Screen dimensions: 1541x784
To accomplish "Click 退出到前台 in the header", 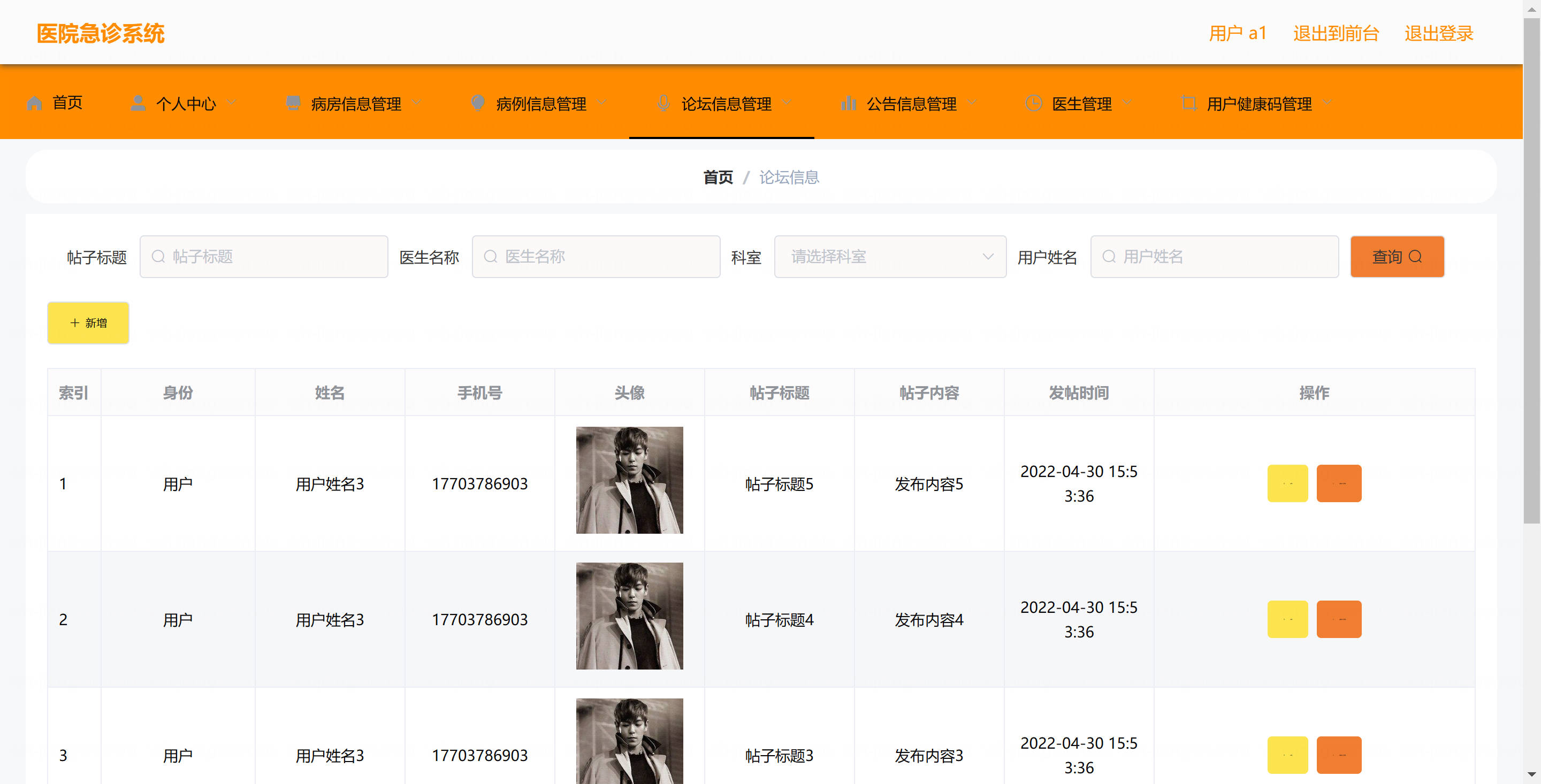I will 1336,33.
